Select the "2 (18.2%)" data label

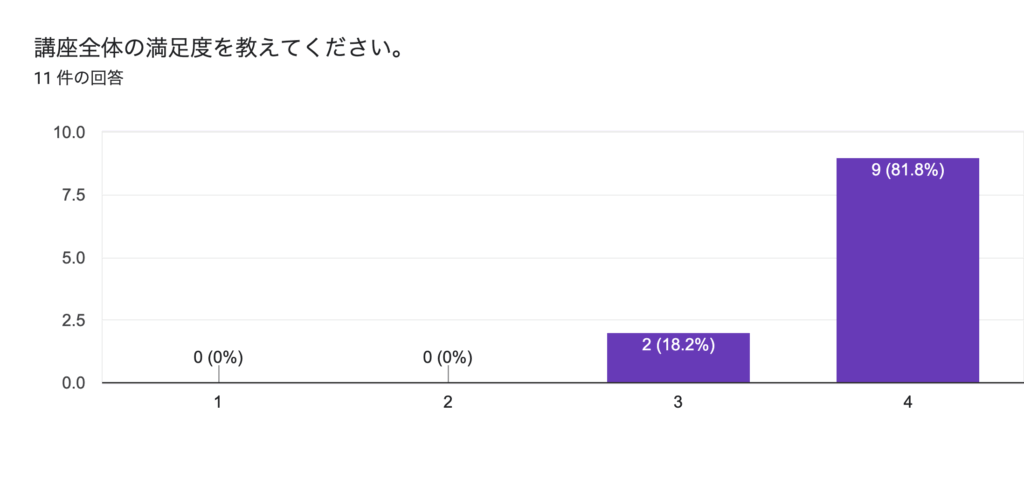click(x=678, y=345)
